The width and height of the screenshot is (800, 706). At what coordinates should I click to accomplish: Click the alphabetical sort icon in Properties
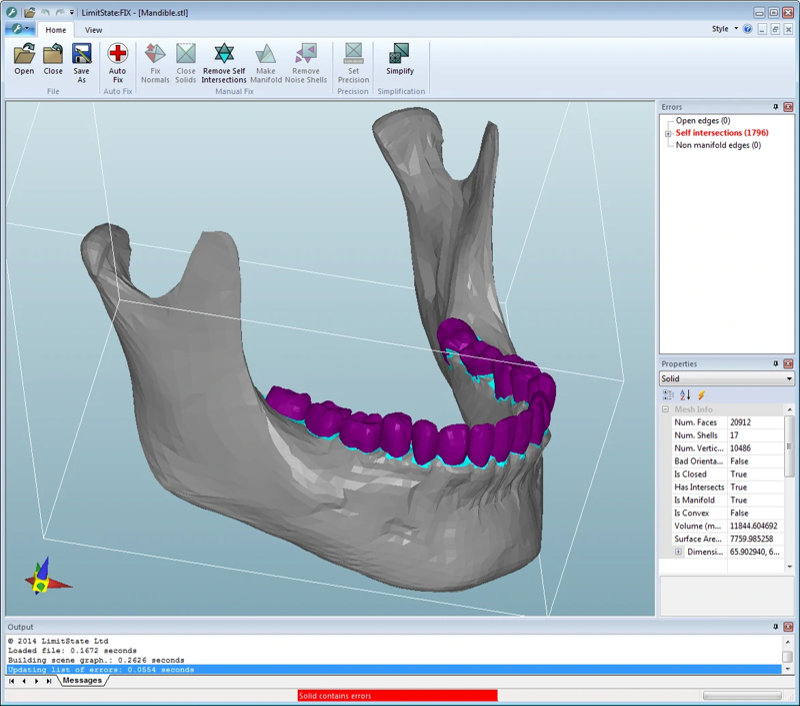coord(685,395)
